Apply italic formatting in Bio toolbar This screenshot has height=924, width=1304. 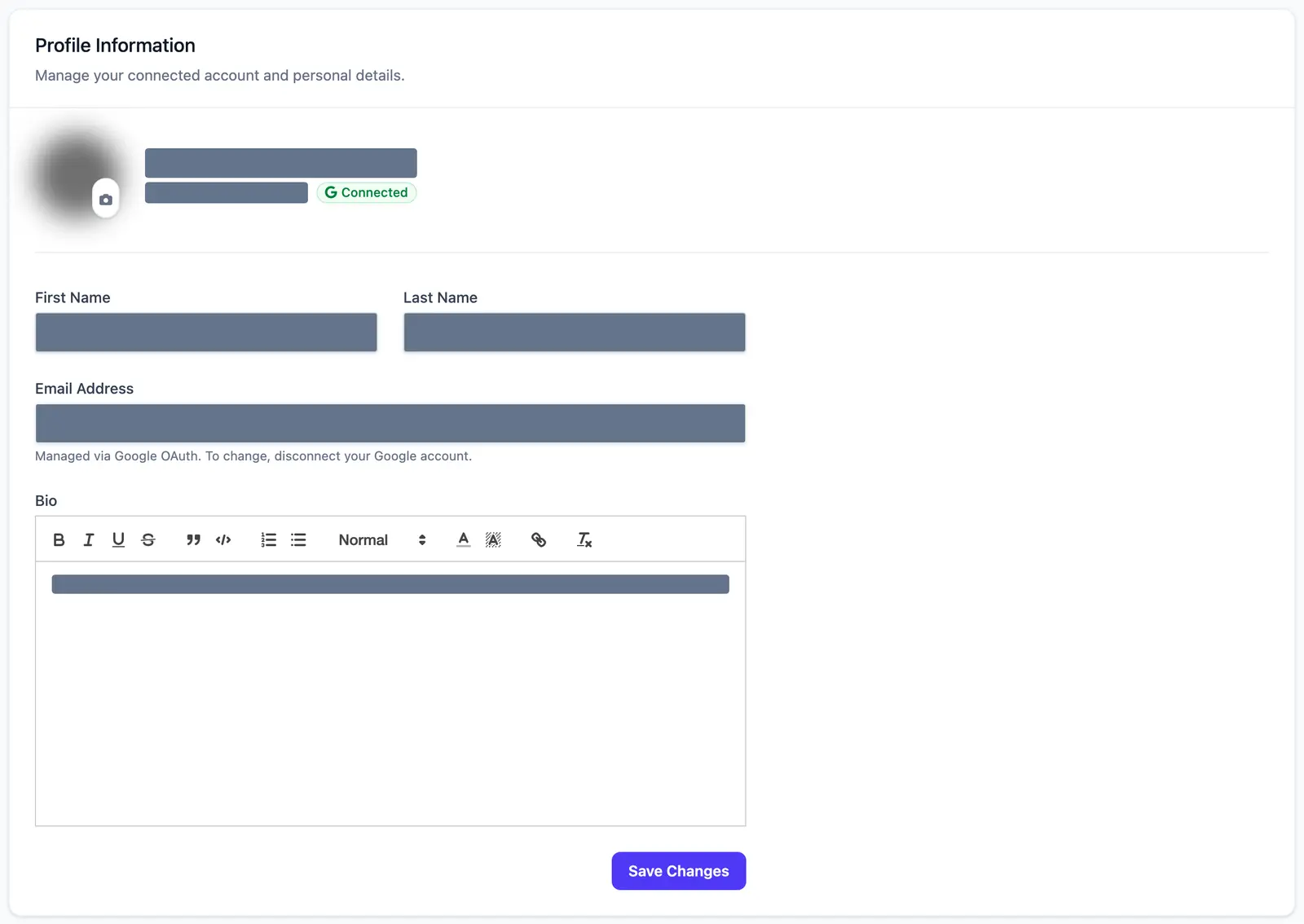click(89, 539)
